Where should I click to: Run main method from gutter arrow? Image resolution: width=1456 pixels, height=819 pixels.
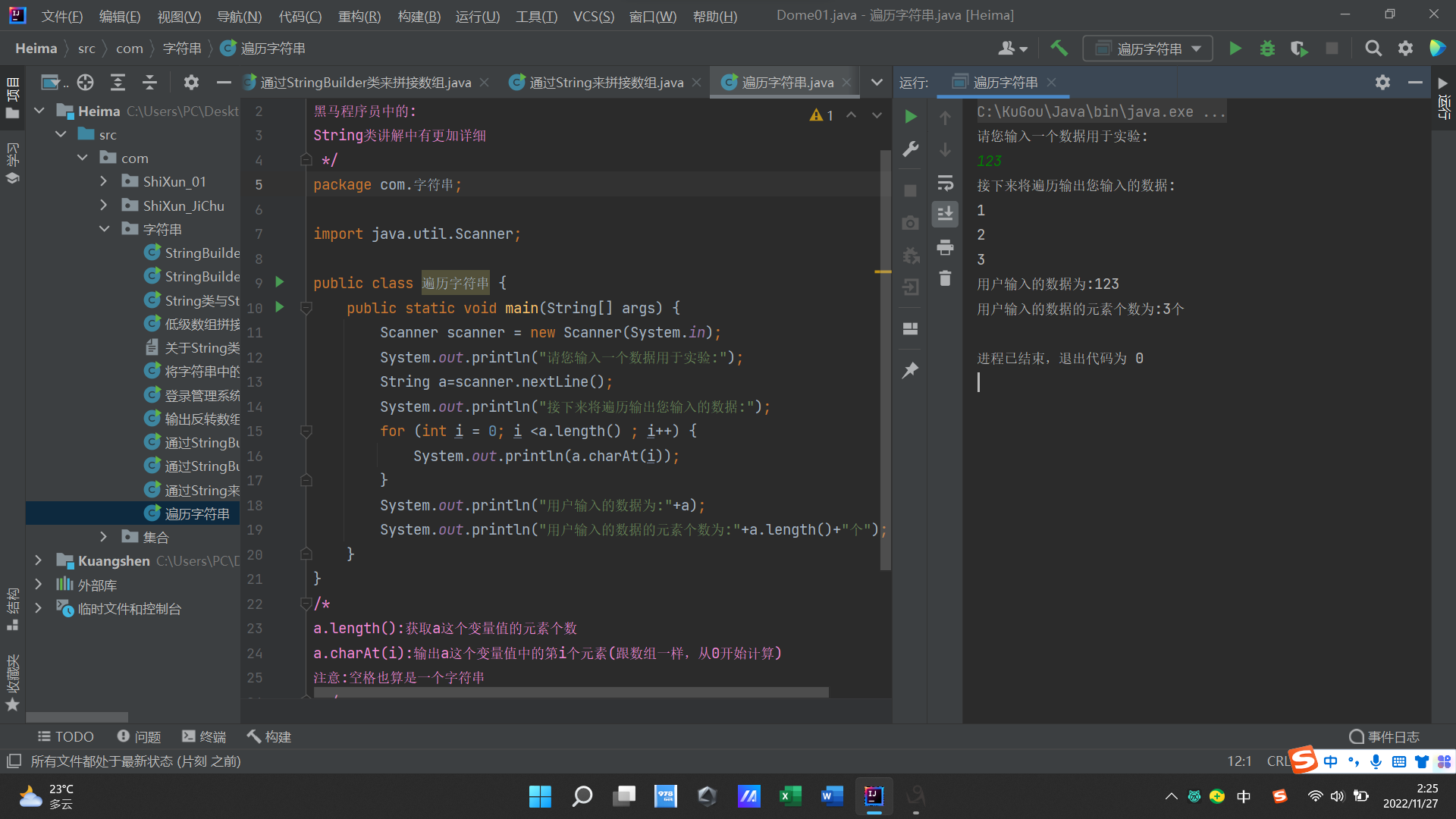click(280, 307)
